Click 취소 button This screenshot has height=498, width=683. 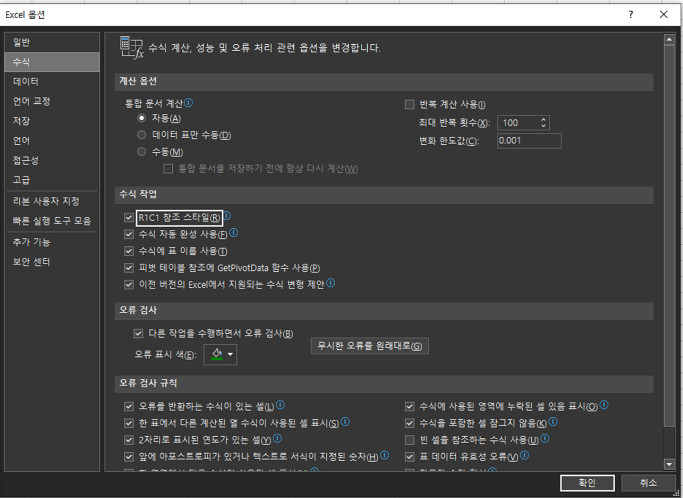click(x=648, y=483)
